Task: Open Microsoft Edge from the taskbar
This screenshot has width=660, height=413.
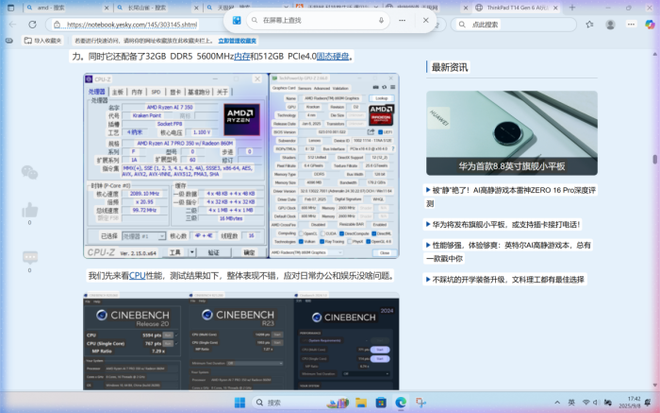Action: click(x=401, y=402)
